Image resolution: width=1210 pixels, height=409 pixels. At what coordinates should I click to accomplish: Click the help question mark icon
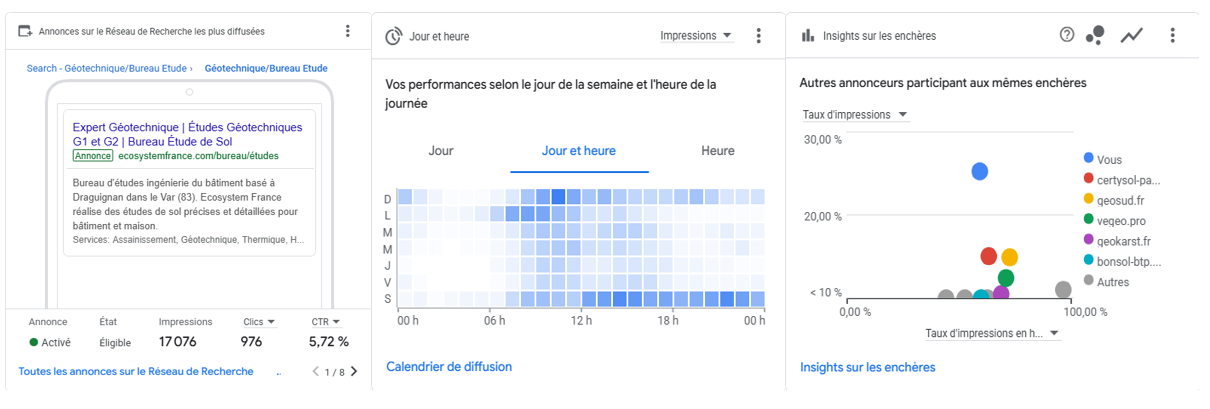[x=1067, y=35]
